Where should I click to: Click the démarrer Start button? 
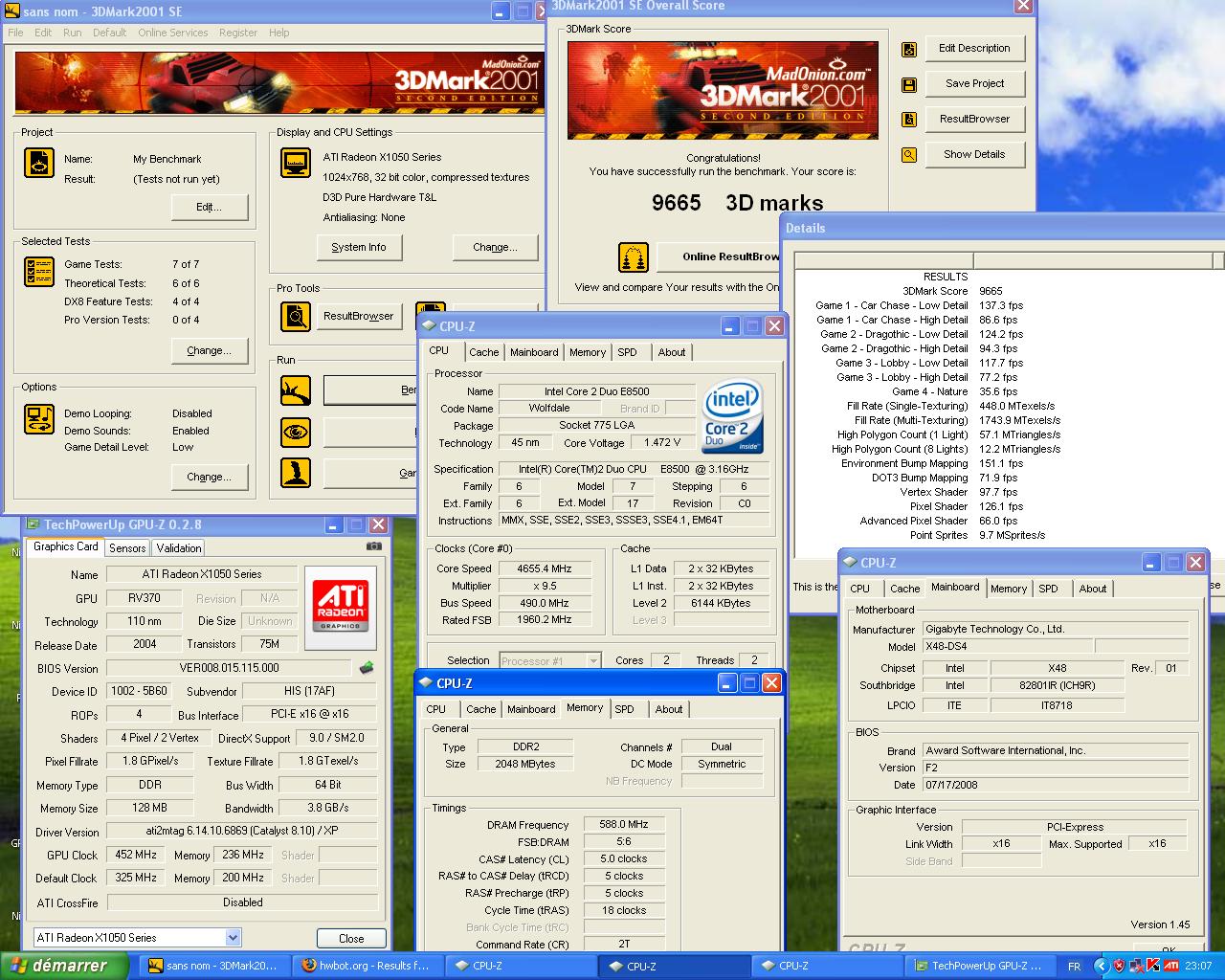click(x=64, y=966)
